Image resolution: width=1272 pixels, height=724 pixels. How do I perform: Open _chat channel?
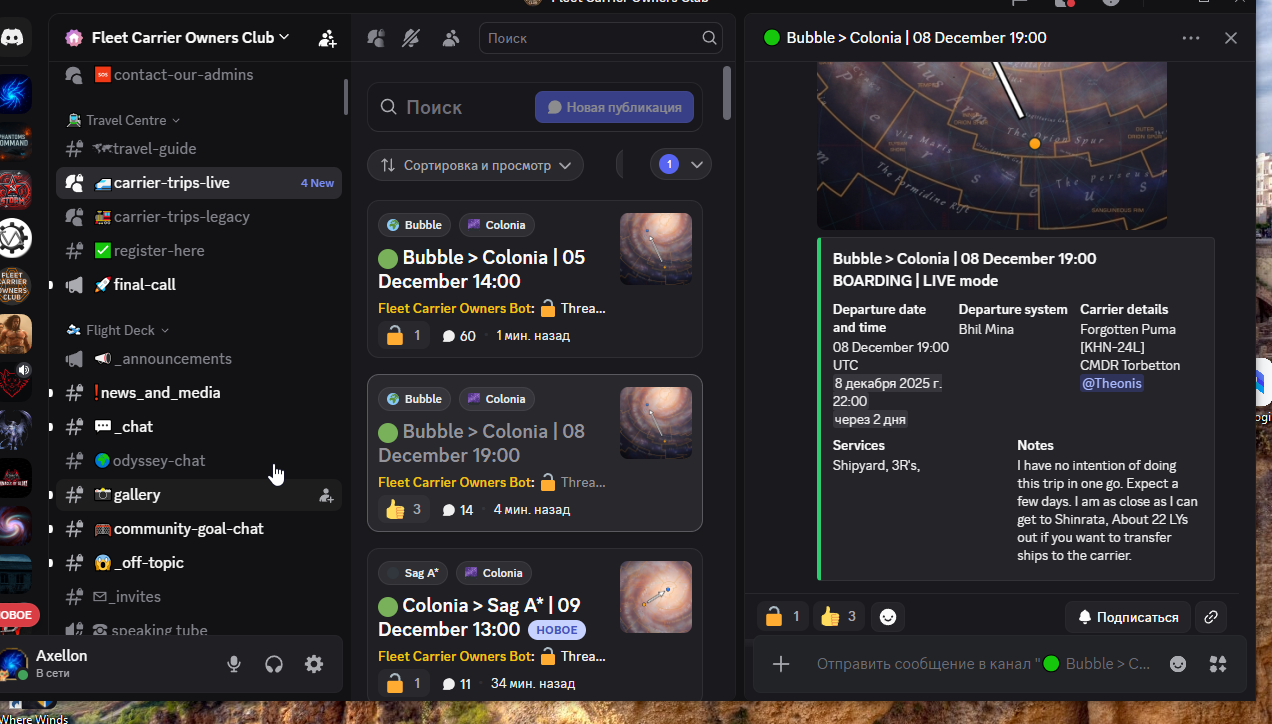pyautogui.click(x=199, y=427)
